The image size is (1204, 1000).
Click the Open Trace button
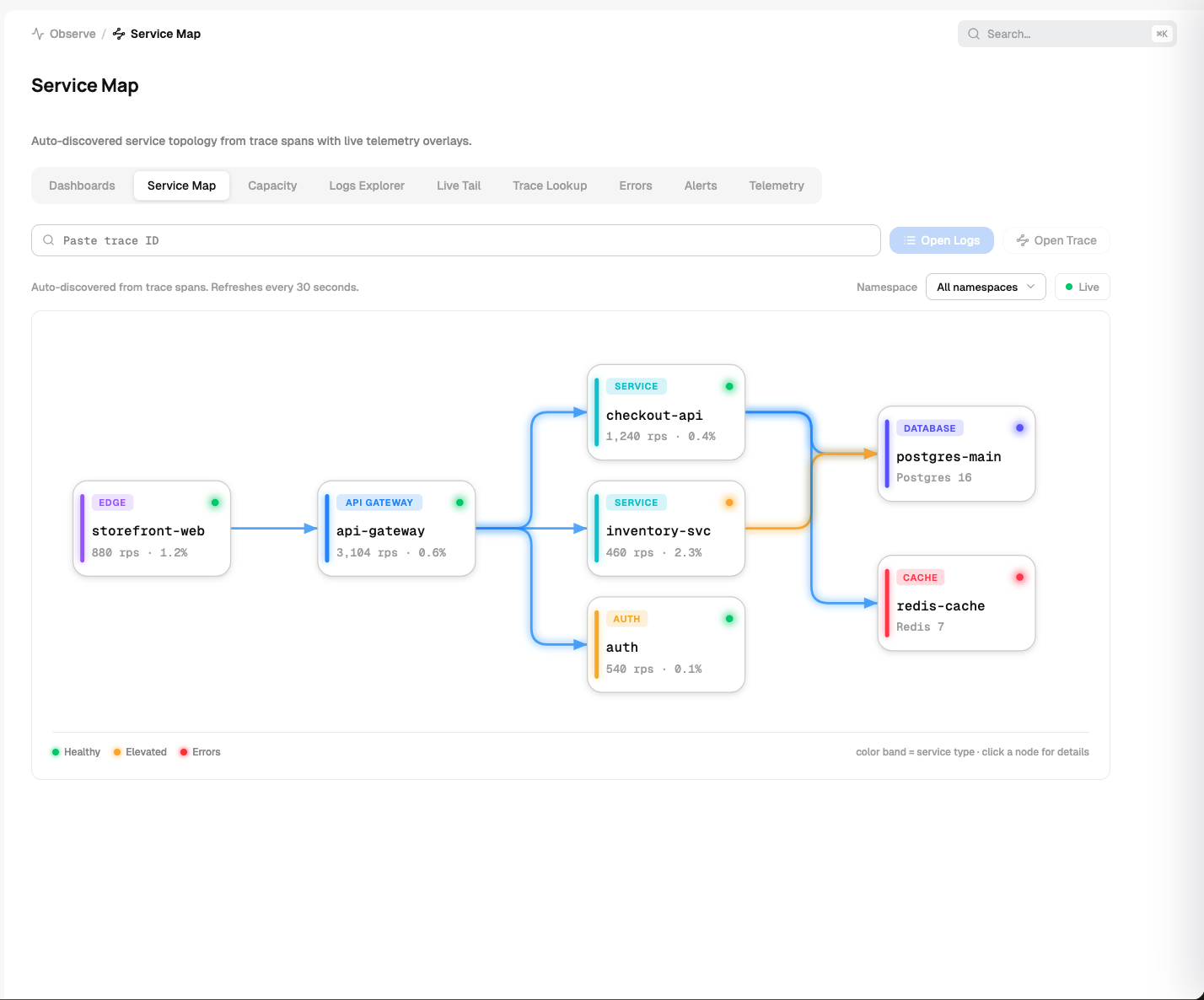[x=1056, y=240]
